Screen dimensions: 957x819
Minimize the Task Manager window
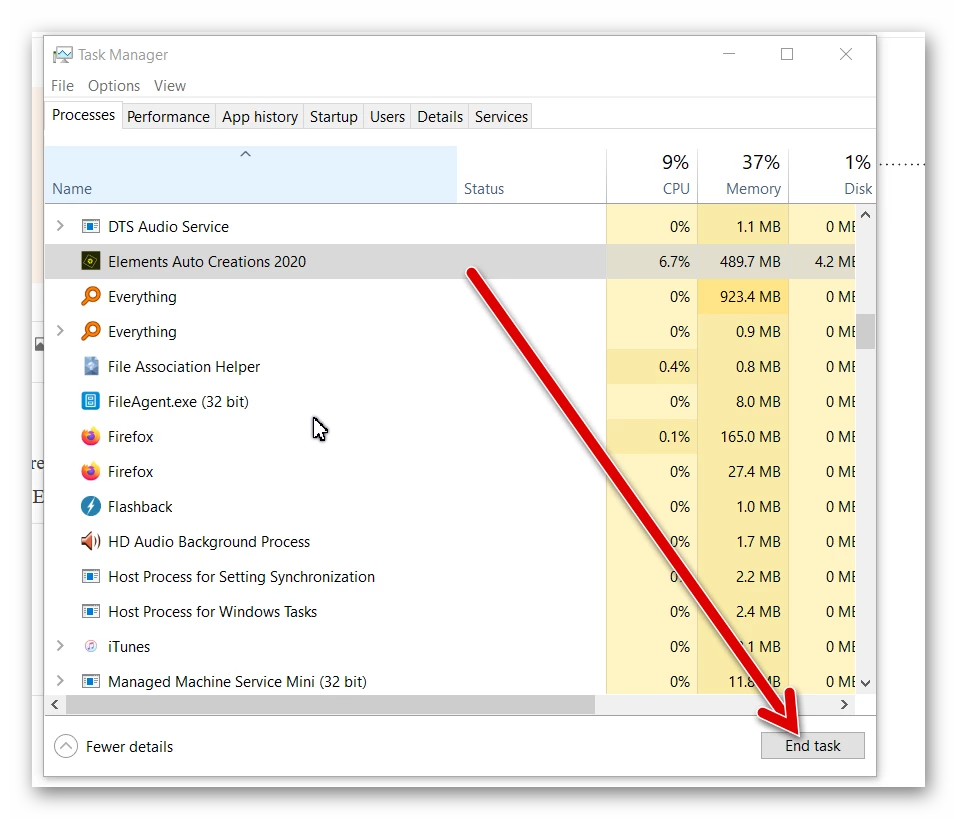pos(729,54)
